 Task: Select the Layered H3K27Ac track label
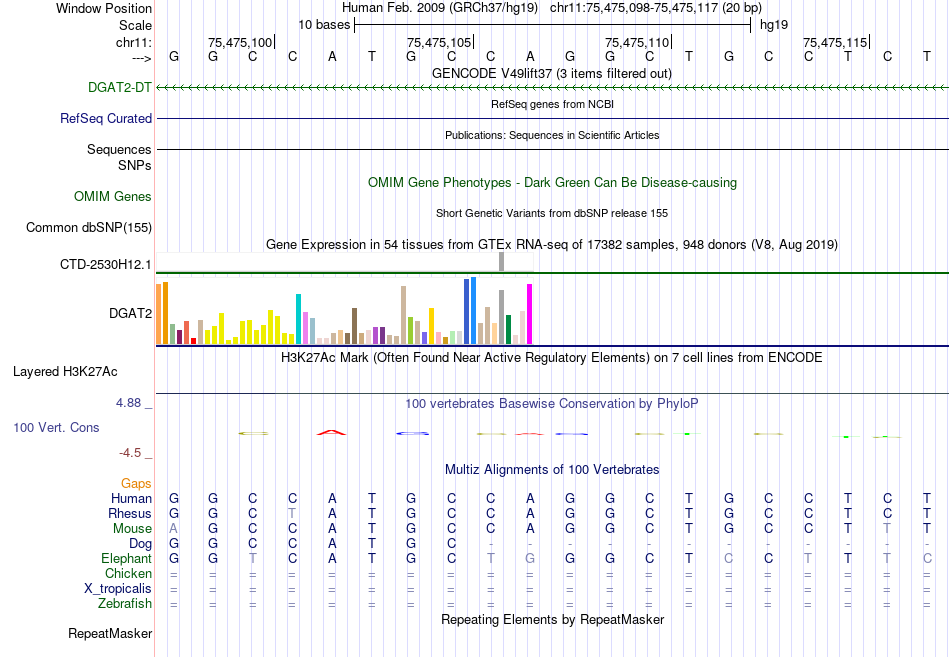[x=65, y=372]
